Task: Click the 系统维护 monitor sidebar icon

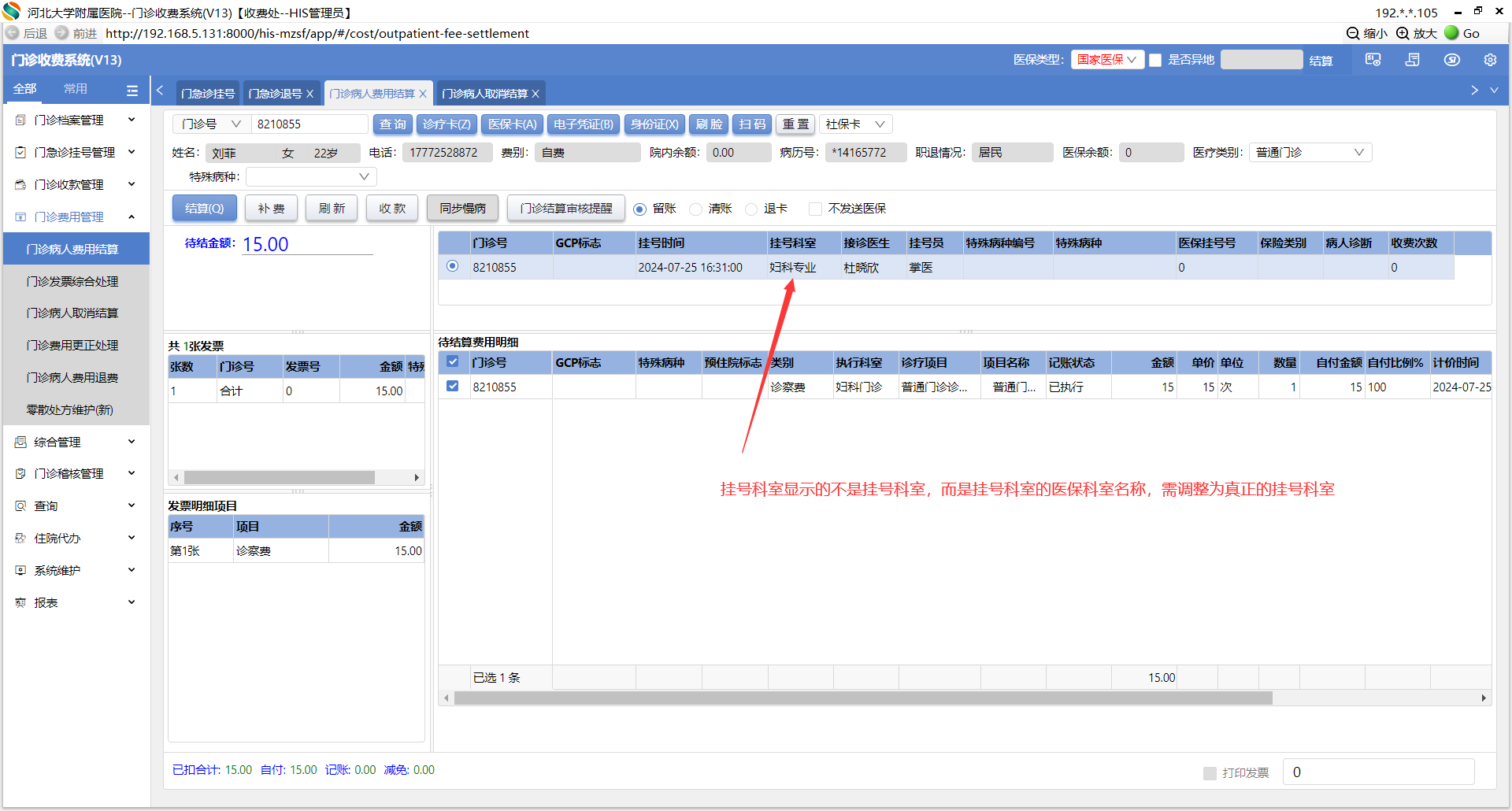Action: click(20, 571)
